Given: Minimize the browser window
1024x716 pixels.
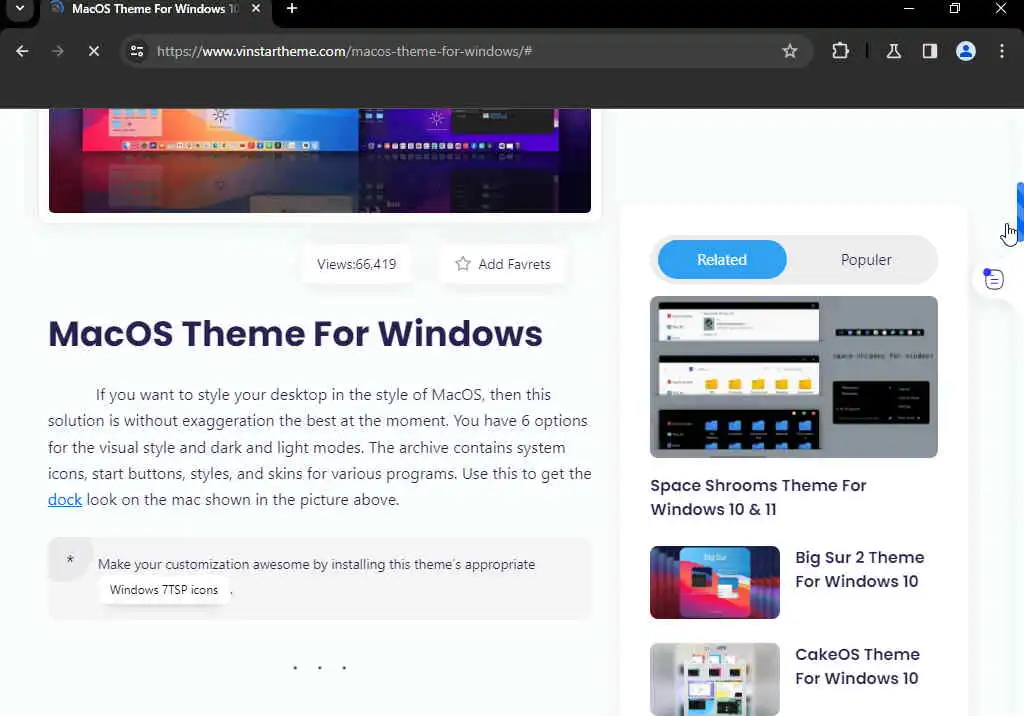Looking at the screenshot, I should (x=908, y=8).
